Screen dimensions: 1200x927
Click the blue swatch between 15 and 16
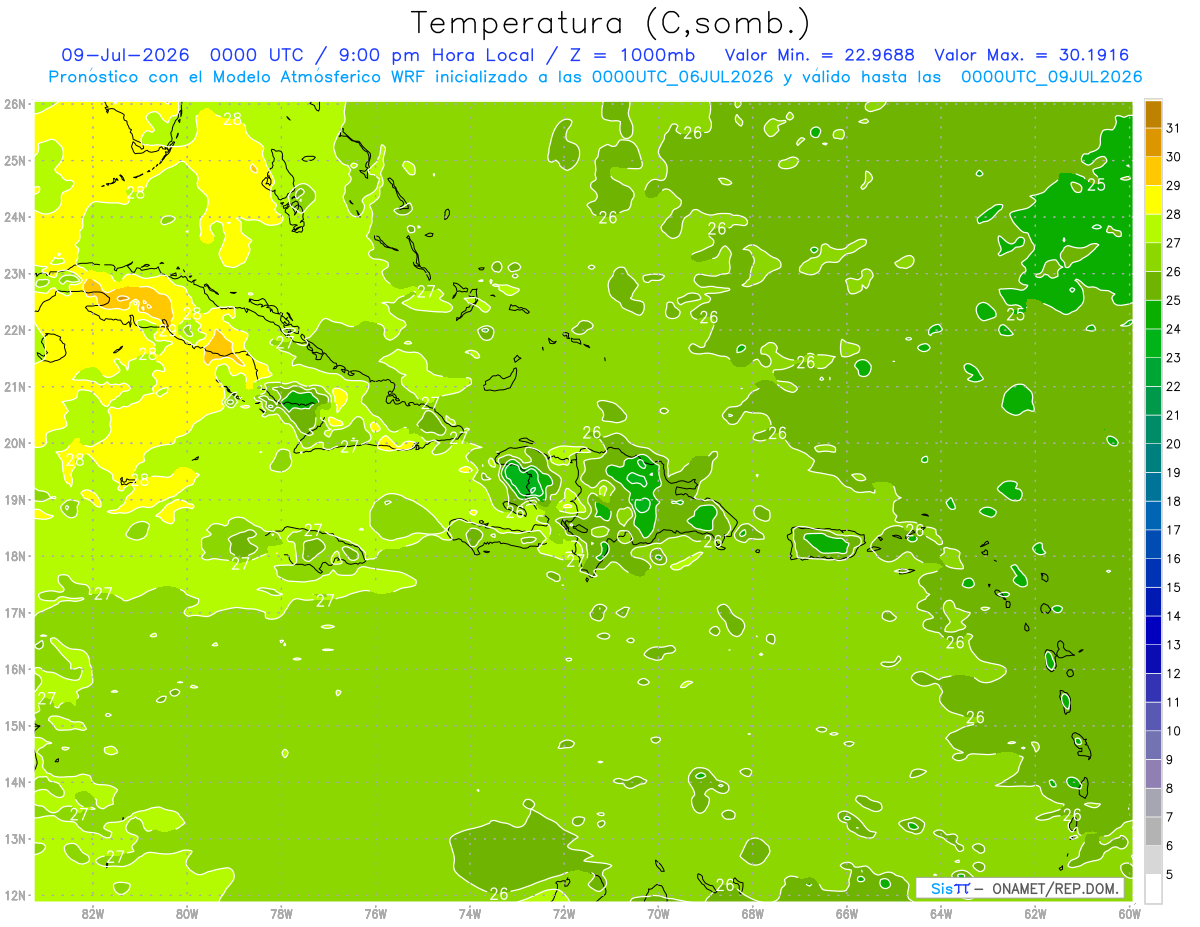(x=1153, y=573)
